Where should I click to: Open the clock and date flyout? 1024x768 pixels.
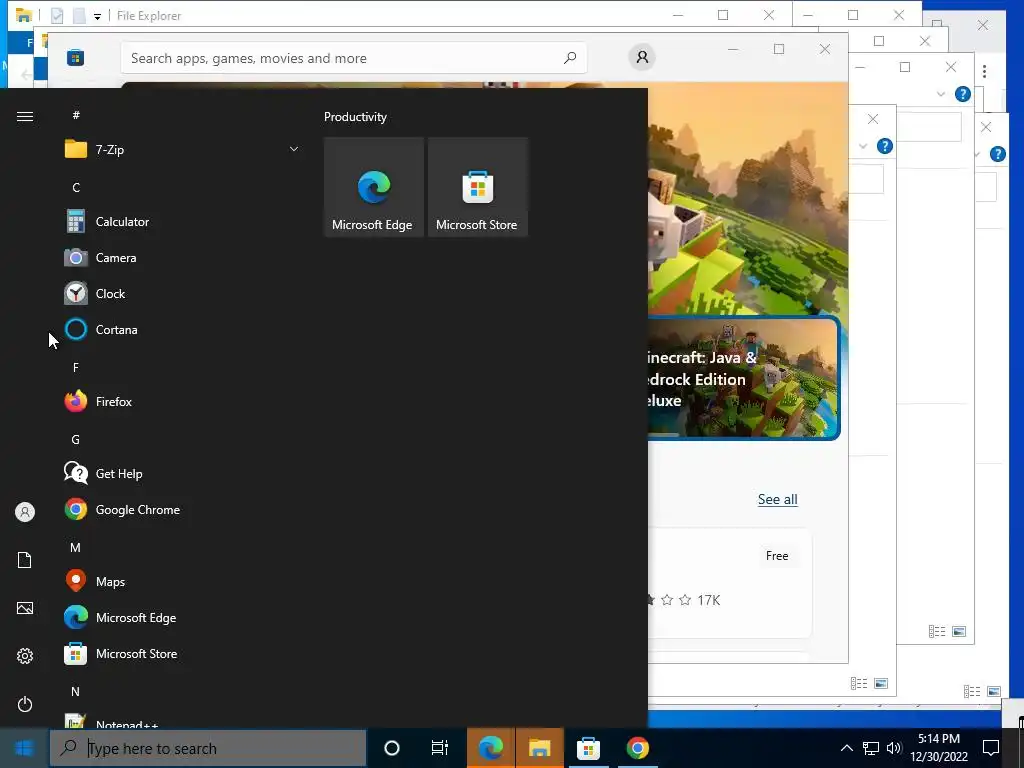939,748
